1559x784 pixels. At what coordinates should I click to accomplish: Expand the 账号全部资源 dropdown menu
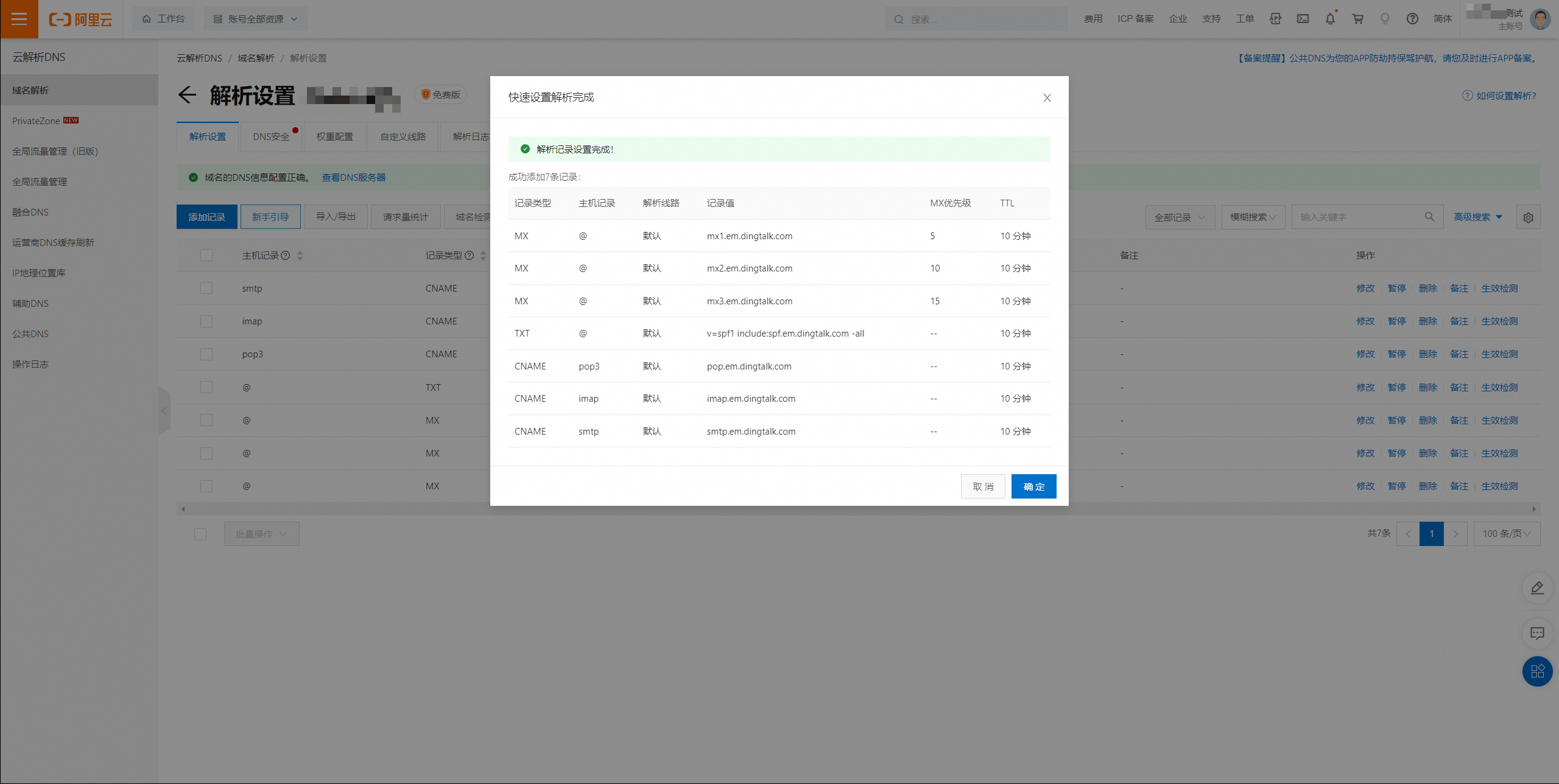pos(255,18)
